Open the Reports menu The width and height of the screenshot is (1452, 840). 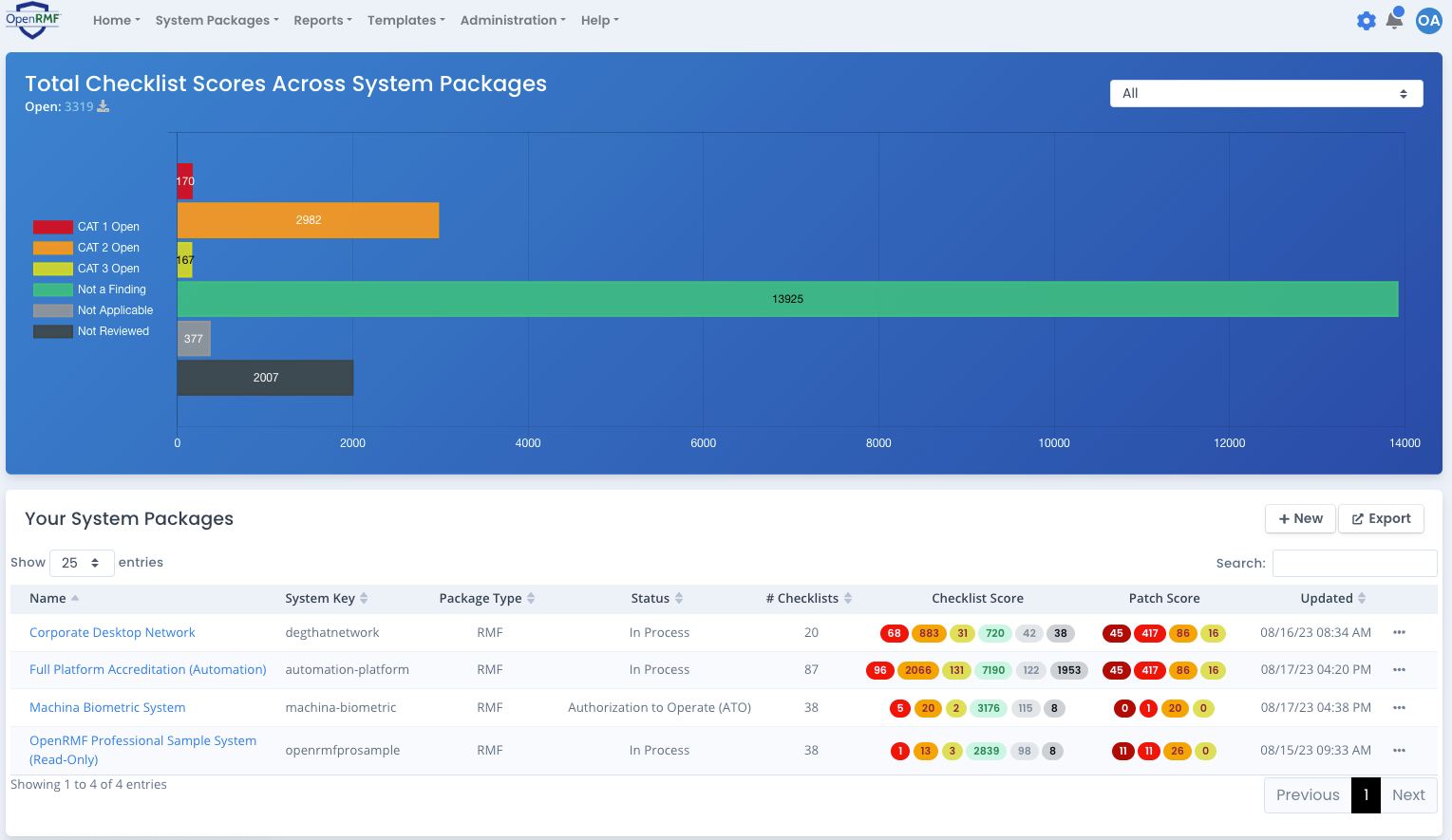[x=322, y=20]
